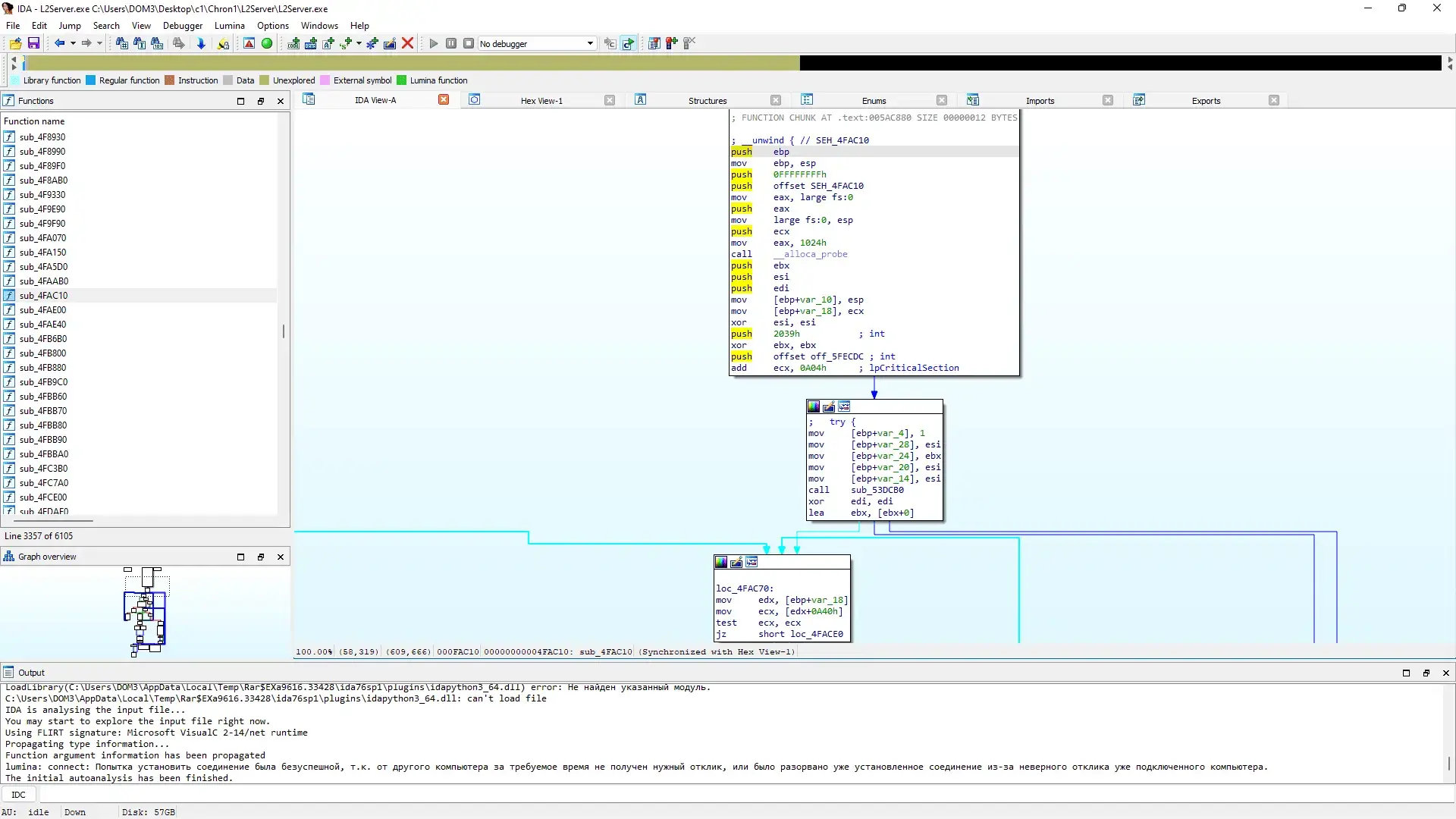This screenshot has width=1456, height=819.
Task: Click color icon on loc_4FAC70 node
Action: tap(721, 562)
